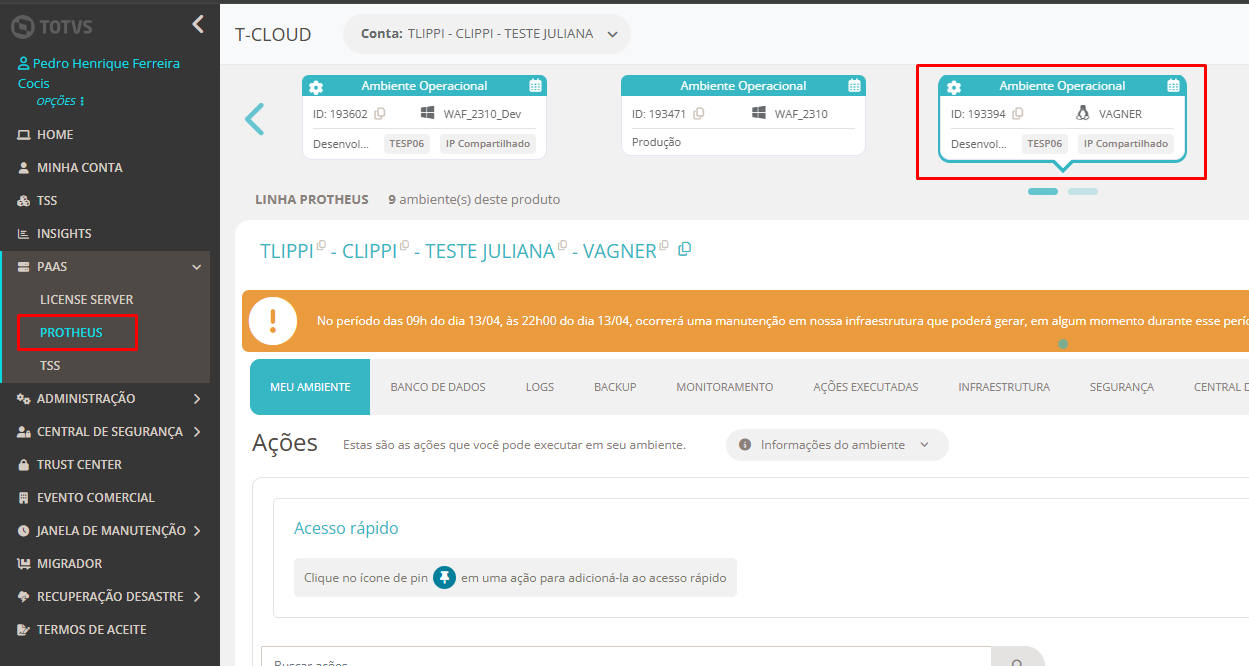1249x666 pixels.
Task: Copy ID 193394 with the copy icon
Action: tap(1018, 114)
